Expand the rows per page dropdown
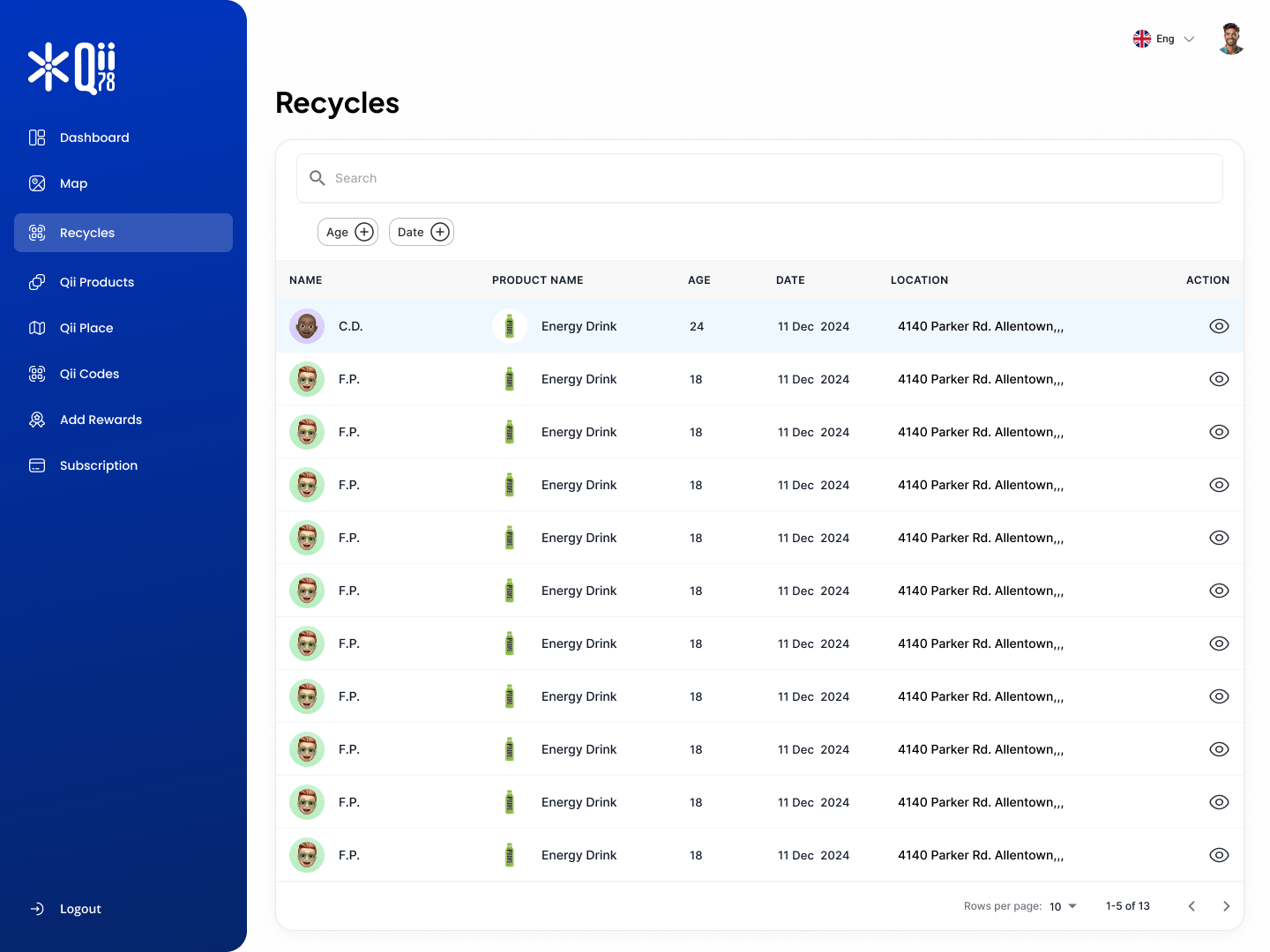This screenshot has width=1270, height=952. [x=1063, y=906]
